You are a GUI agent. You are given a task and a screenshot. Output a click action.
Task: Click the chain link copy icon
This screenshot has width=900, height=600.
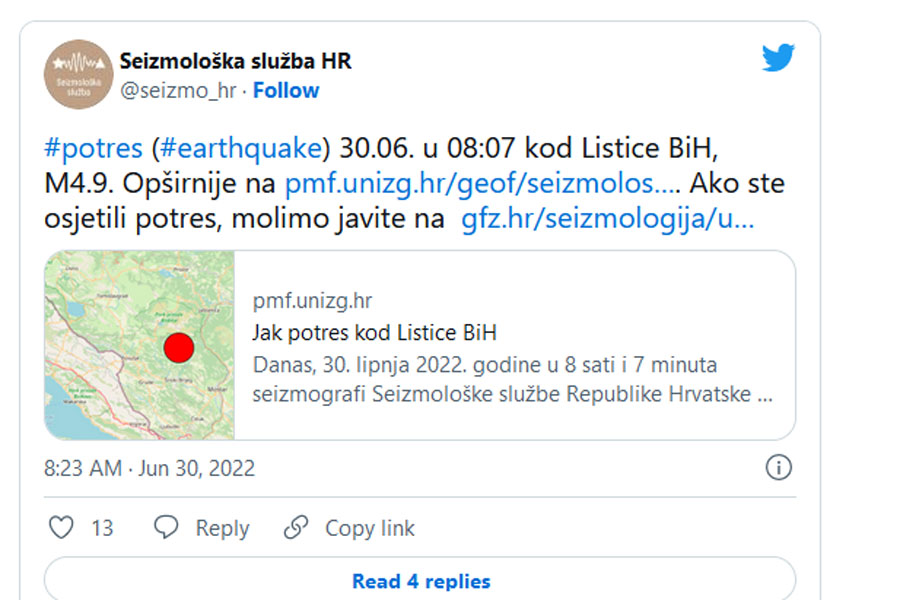296,527
